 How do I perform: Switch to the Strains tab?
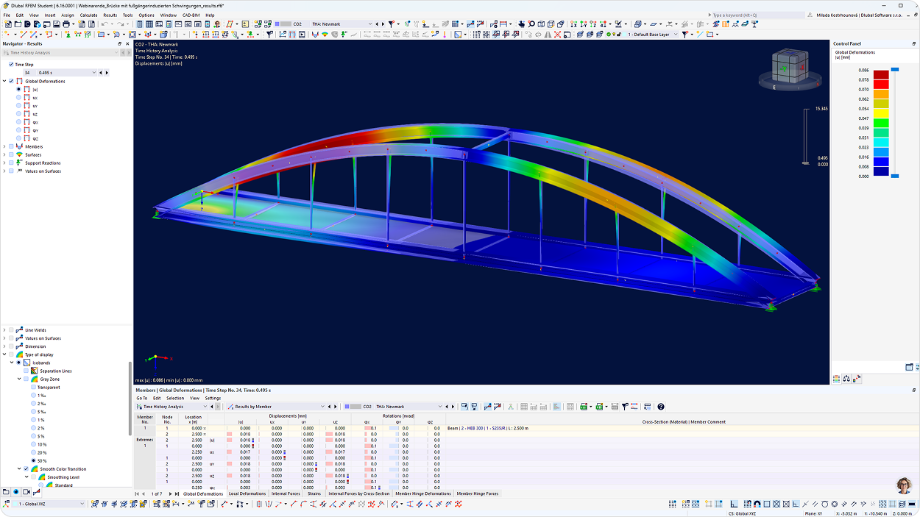pos(314,494)
